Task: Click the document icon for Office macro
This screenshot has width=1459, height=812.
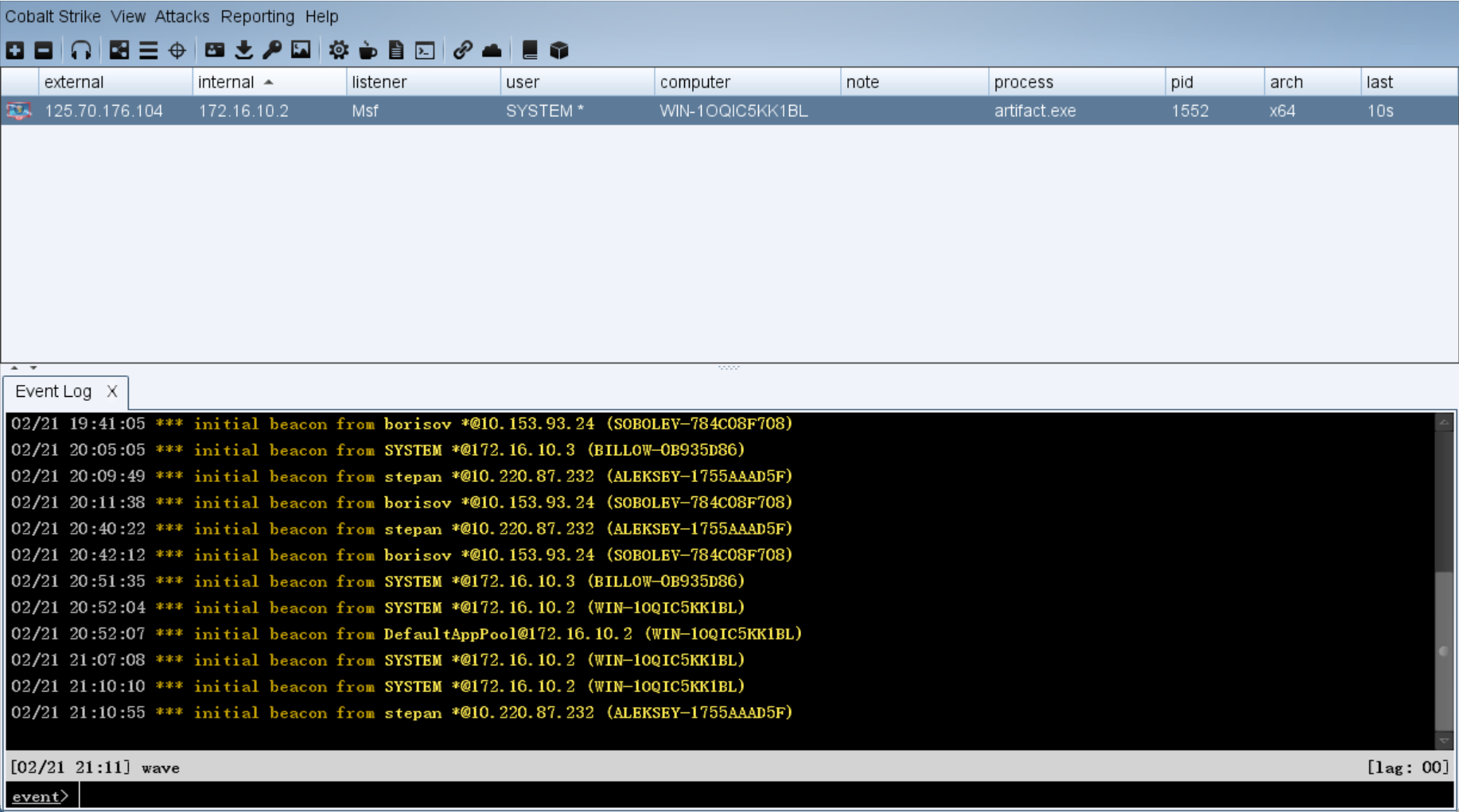Action: pyautogui.click(x=396, y=51)
